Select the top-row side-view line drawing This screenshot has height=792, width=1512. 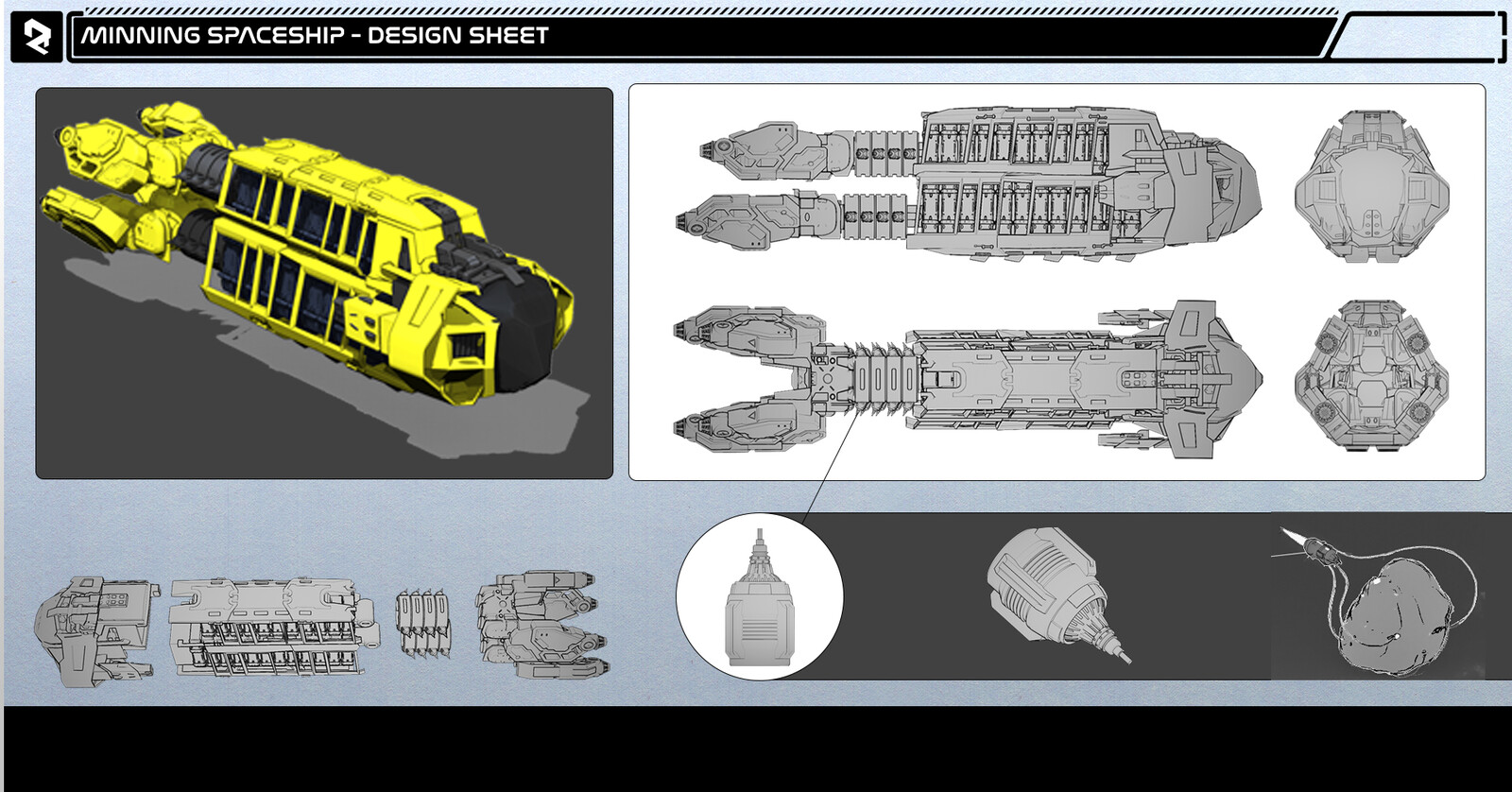pos(968,185)
